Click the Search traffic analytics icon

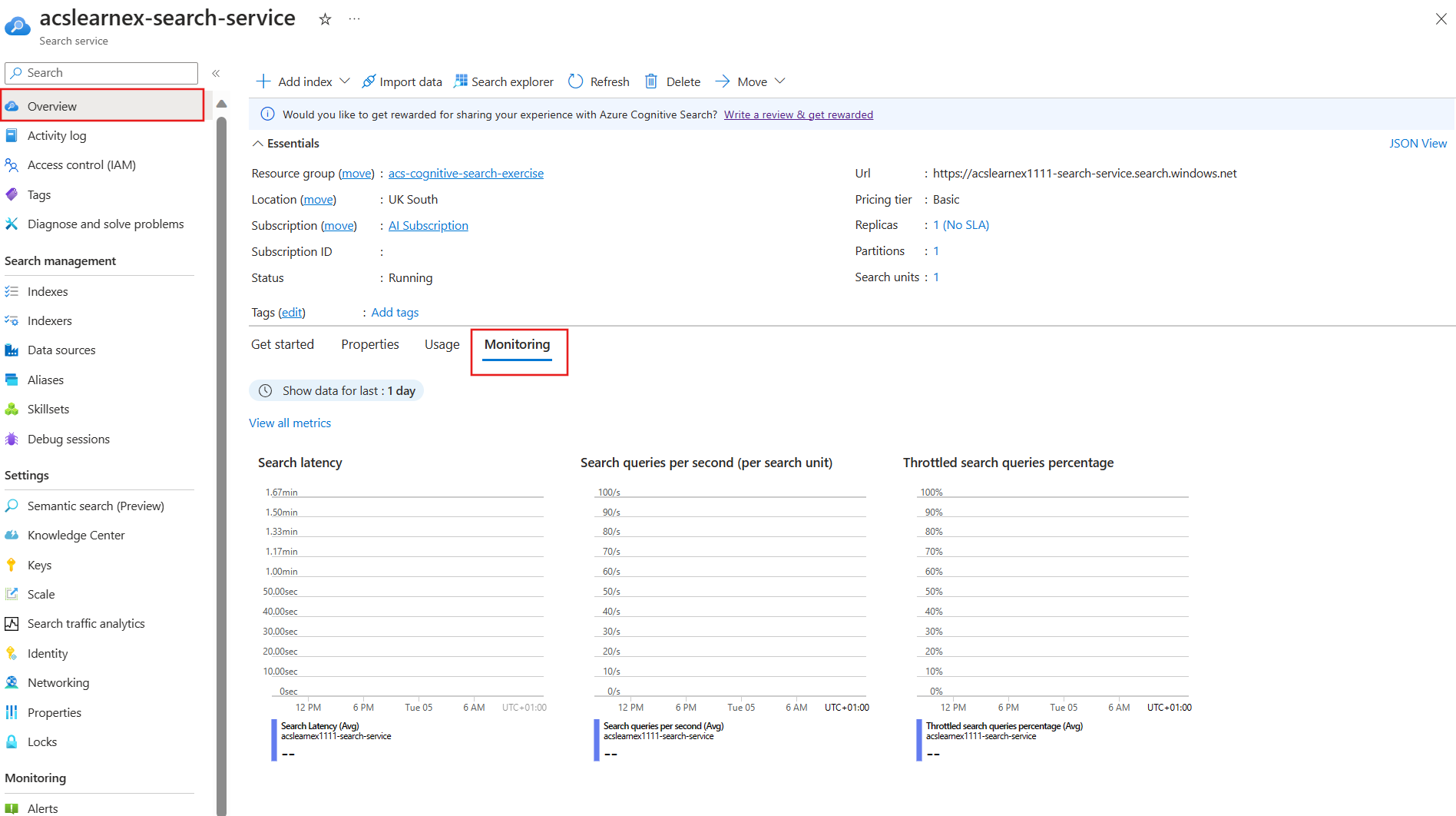pos(12,623)
